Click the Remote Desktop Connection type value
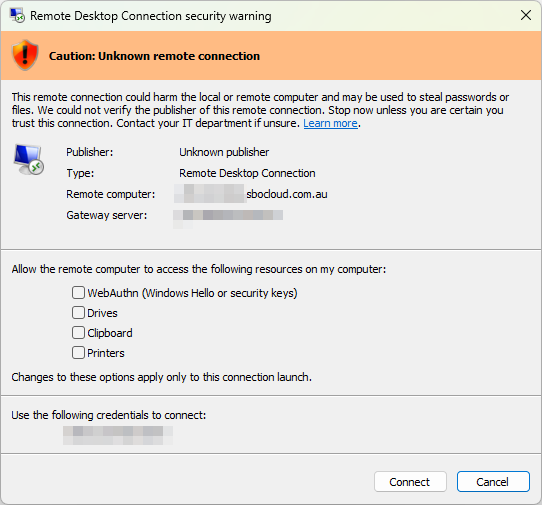The height and width of the screenshot is (505, 542). [x=247, y=173]
